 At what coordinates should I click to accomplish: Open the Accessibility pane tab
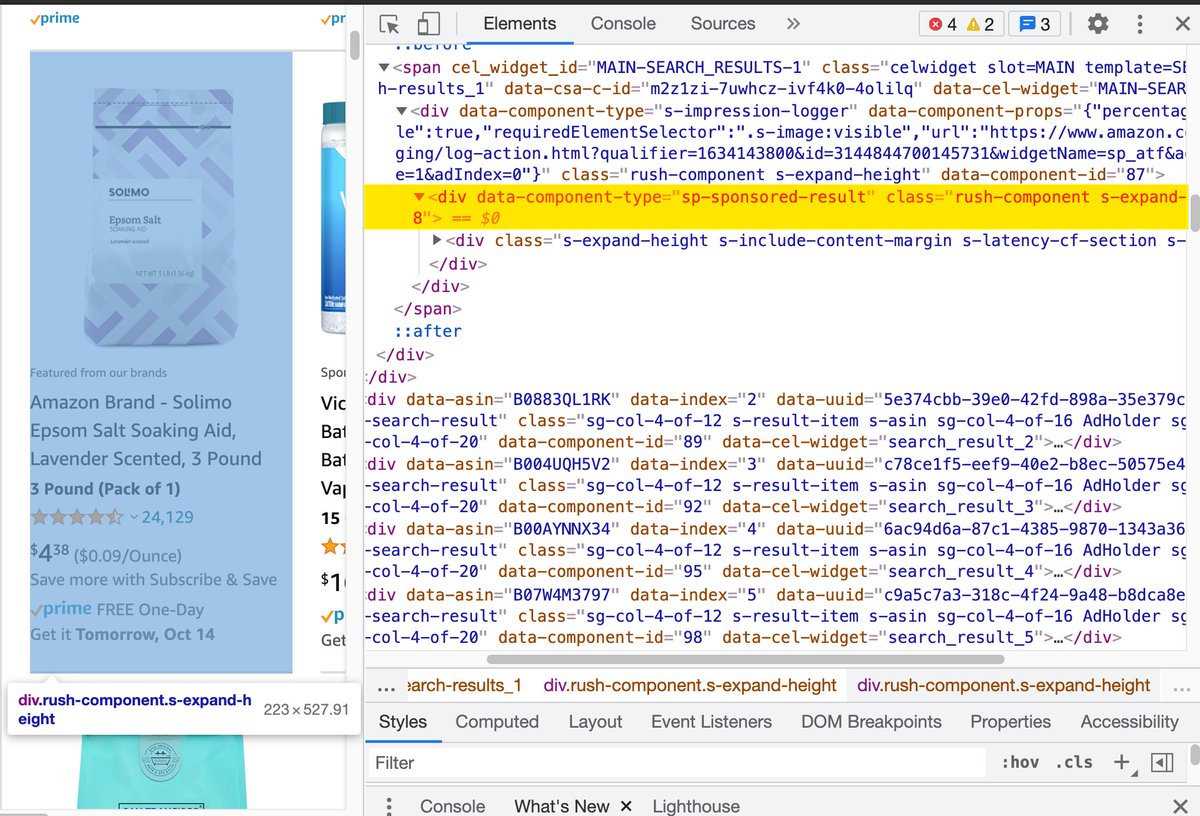[x=1129, y=721]
